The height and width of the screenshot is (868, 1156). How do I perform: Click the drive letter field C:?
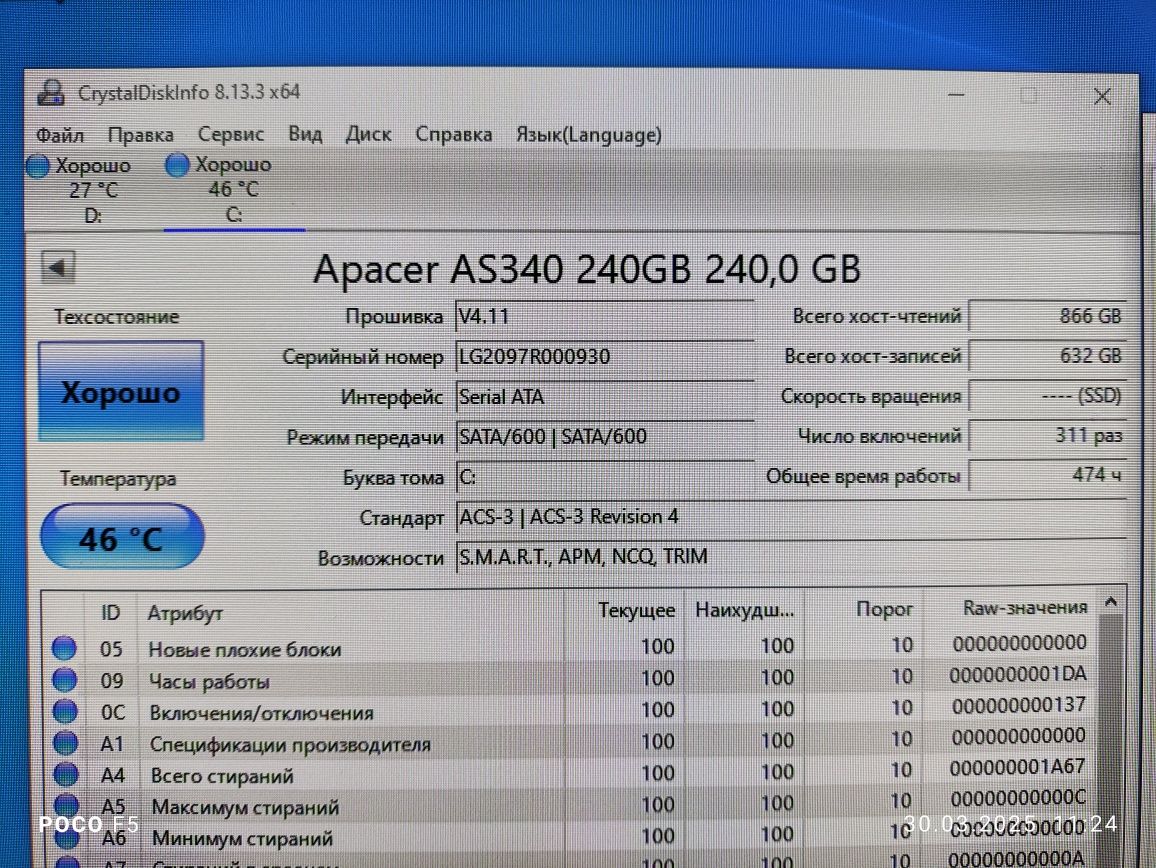pos(605,477)
